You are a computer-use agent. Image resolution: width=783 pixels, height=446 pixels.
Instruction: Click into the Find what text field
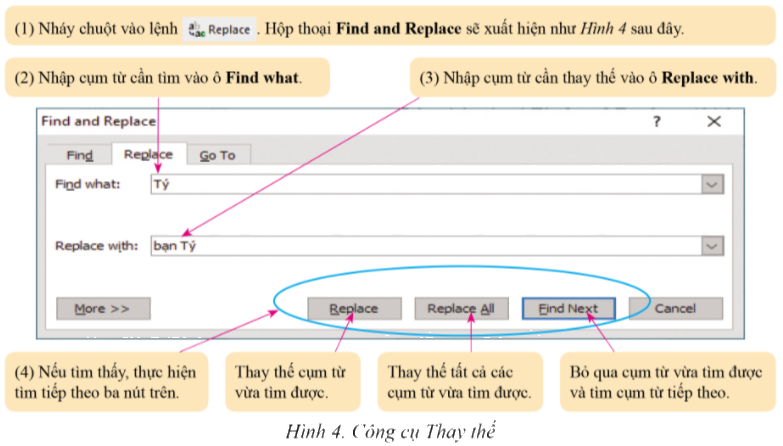click(426, 184)
